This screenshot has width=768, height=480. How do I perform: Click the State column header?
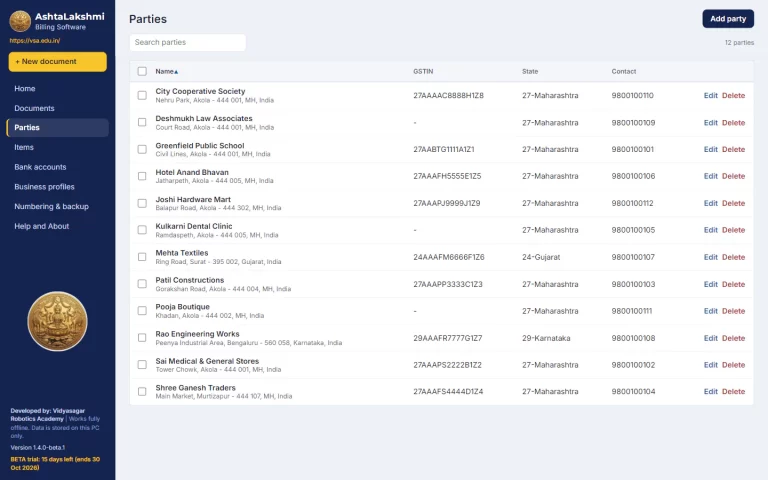pyautogui.click(x=530, y=72)
